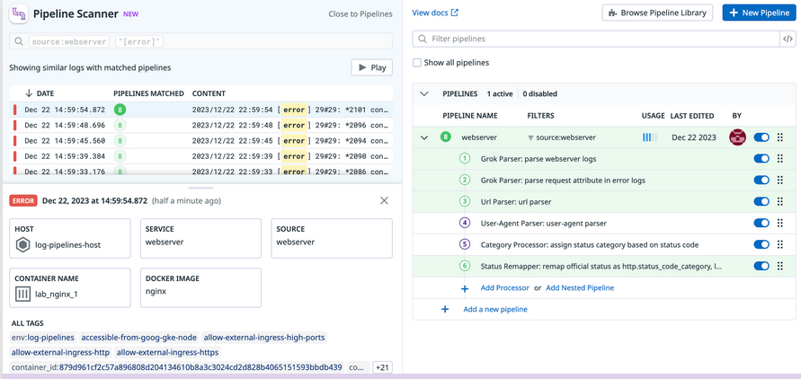Click the Add Nested Pipeline link
Screen dimensions: 801x379
tap(580, 288)
